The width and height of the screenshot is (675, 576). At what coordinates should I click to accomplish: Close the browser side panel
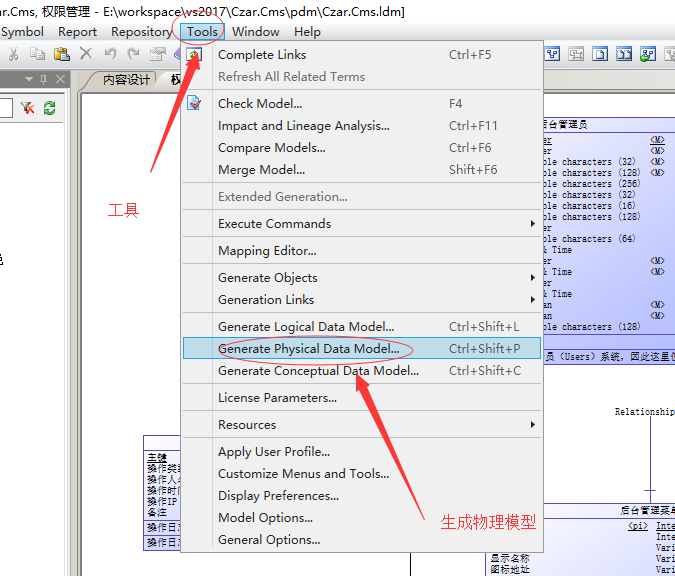click(x=61, y=79)
